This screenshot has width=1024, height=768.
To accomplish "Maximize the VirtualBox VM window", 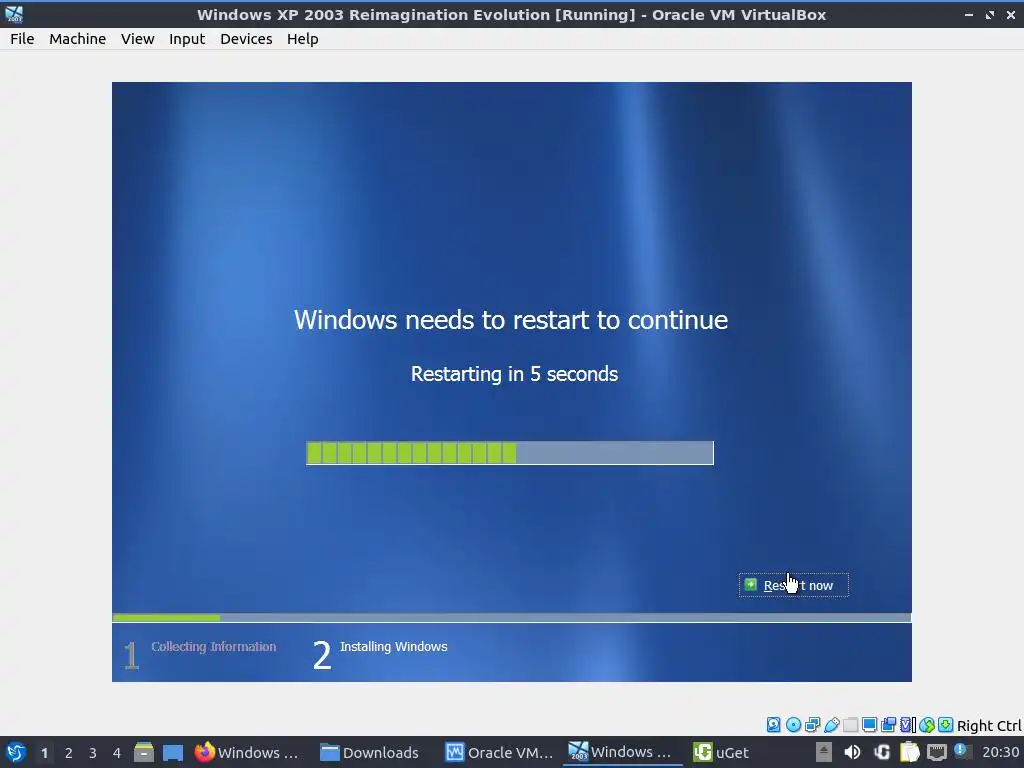I will [x=990, y=14].
